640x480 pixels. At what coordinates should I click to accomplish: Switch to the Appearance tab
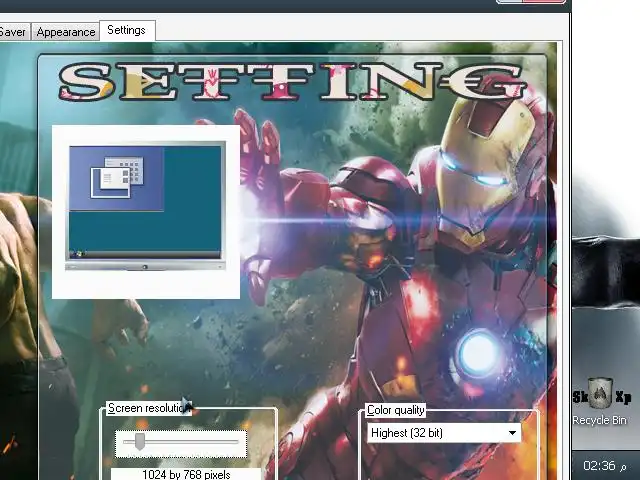click(x=65, y=32)
